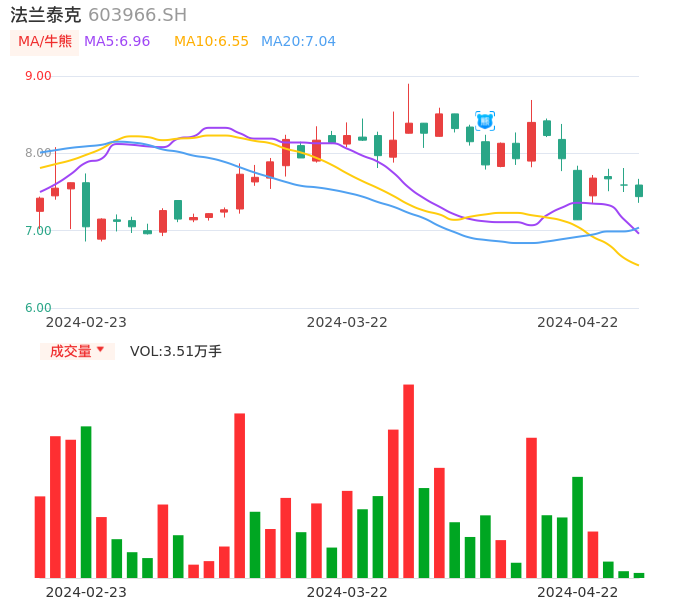686x606 pixels.
Task: Click the 6.00 price axis label
Action: coord(38,308)
